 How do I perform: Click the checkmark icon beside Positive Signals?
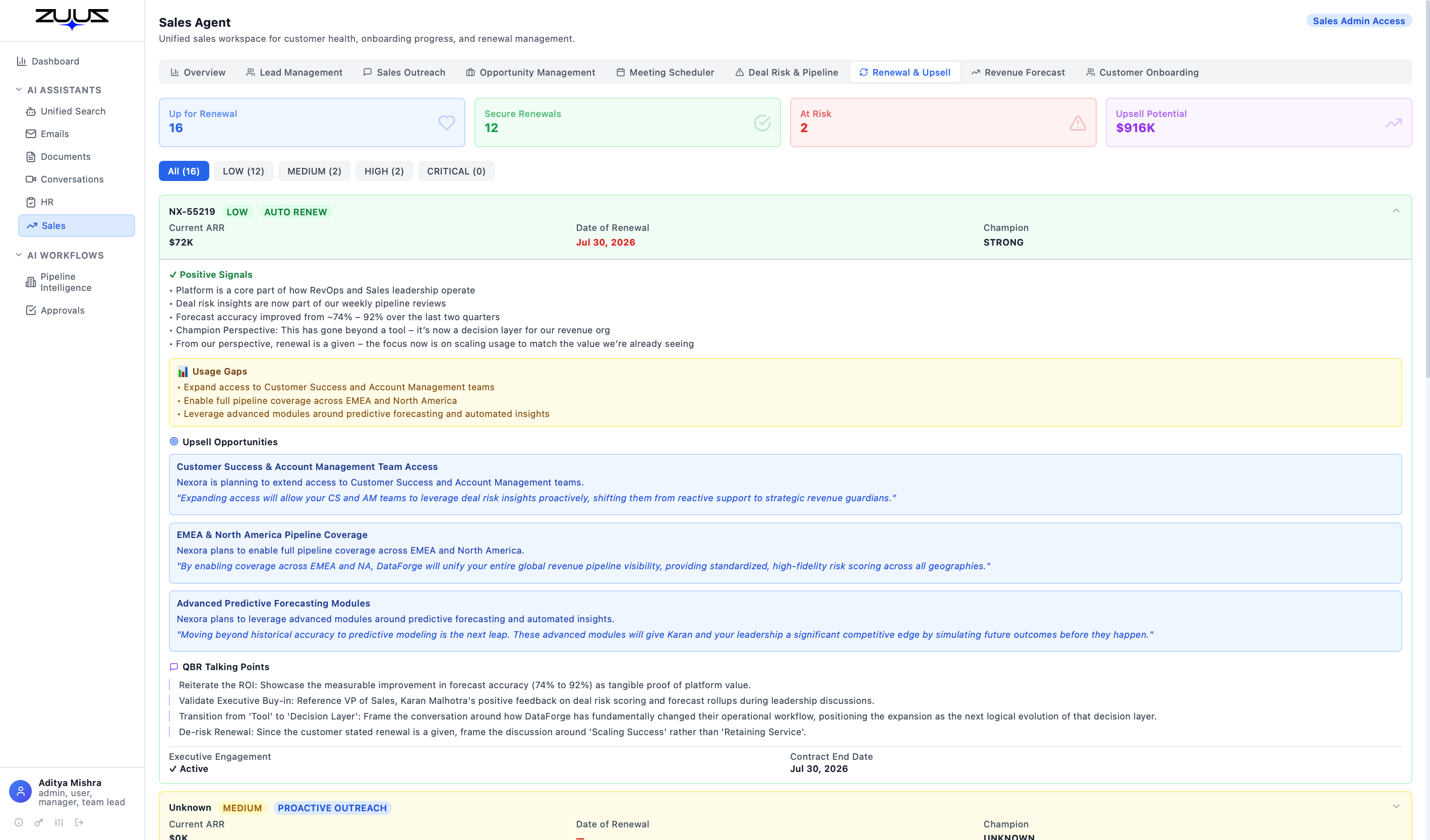coord(173,275)
